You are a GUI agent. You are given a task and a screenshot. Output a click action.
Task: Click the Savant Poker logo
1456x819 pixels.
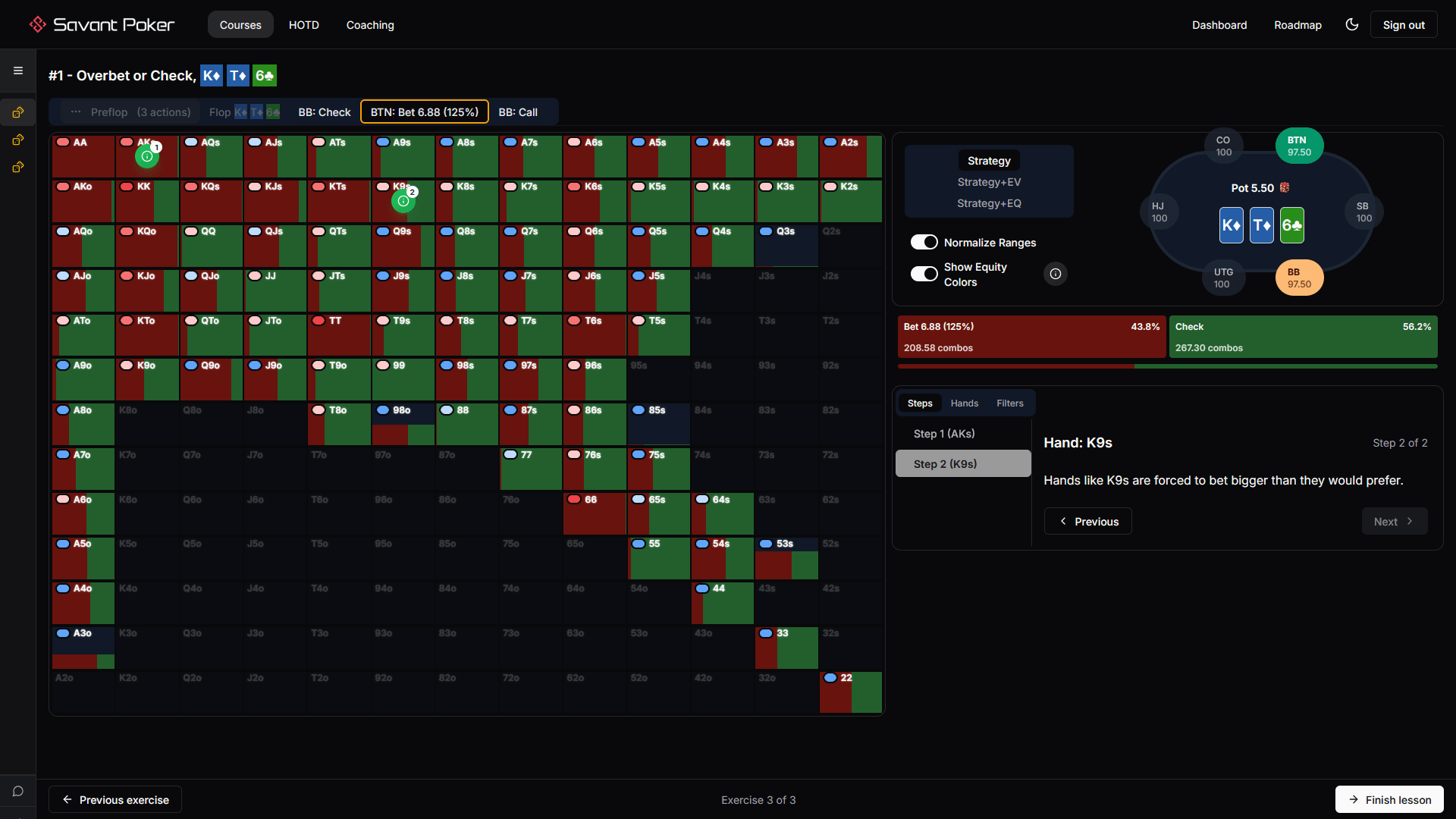click(101, 24)
